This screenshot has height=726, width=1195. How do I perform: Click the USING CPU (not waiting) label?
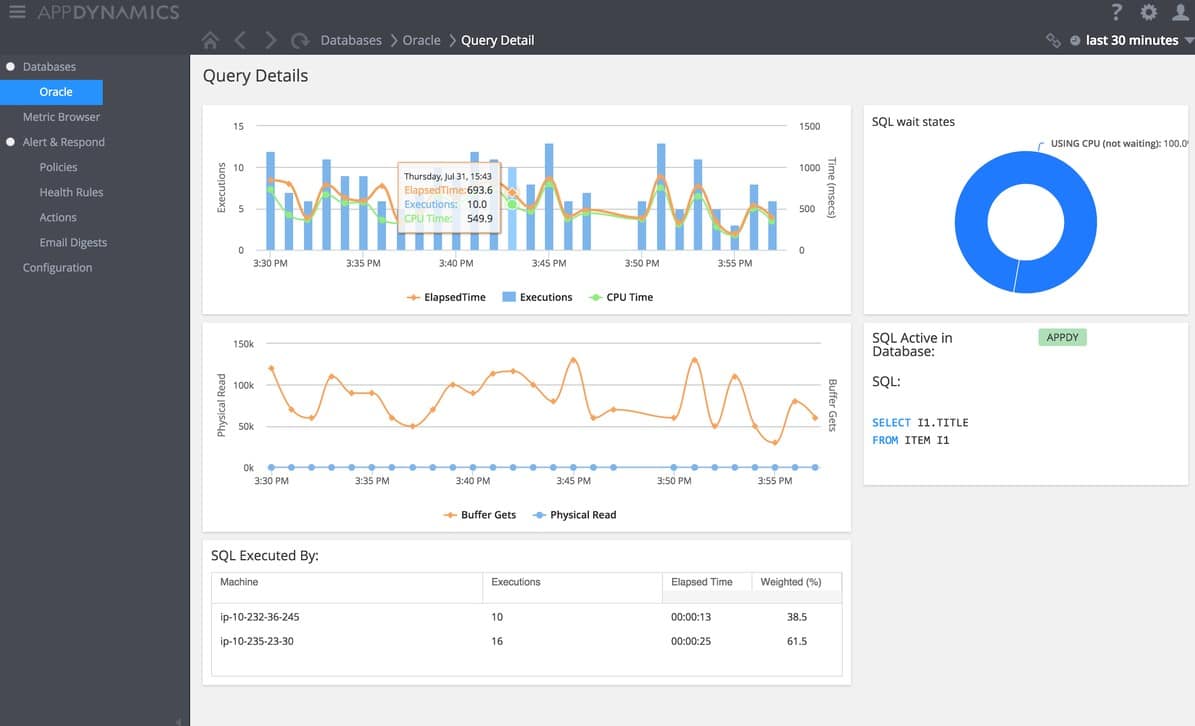tap(1119, 143)
